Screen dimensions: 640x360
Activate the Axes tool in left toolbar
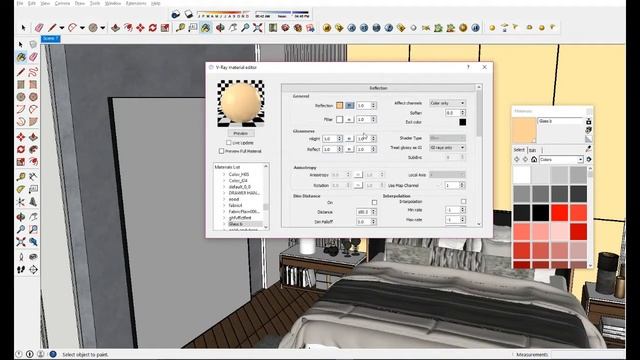click(21, 202)
